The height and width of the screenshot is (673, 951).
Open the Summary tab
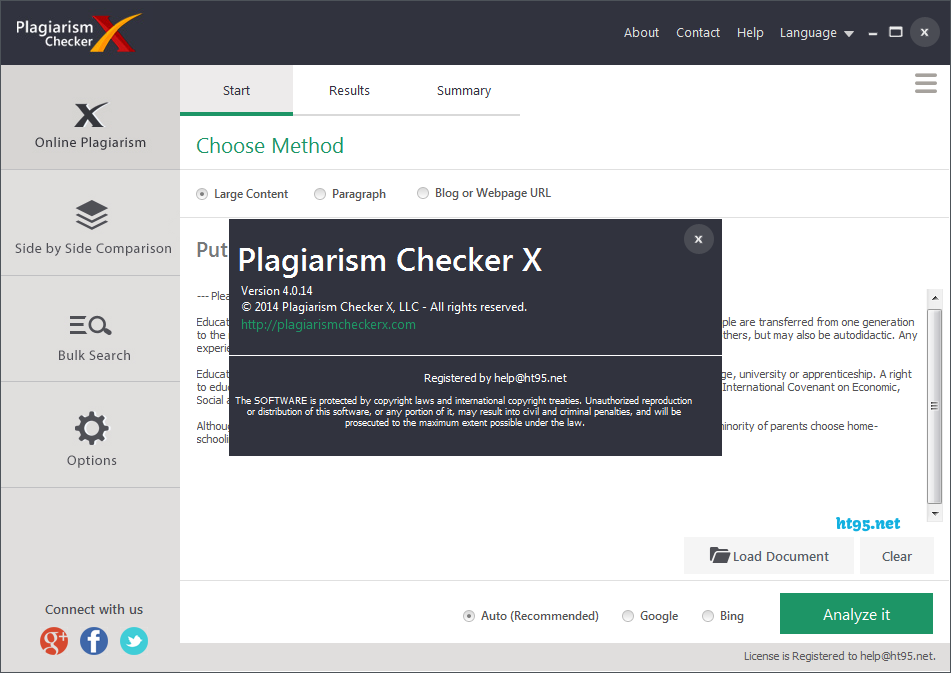pyautogui.click(x=463, y=90)
